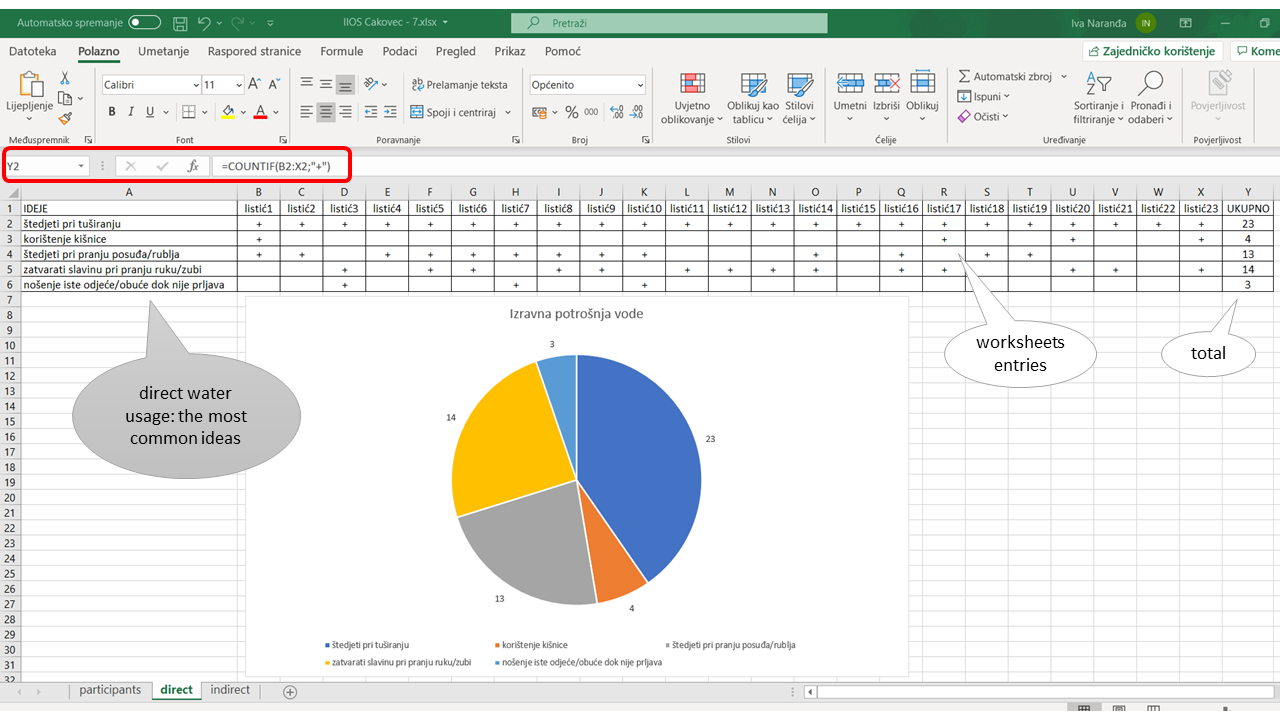Click the increase decimal icon
1280x720 pixels.
617,112
